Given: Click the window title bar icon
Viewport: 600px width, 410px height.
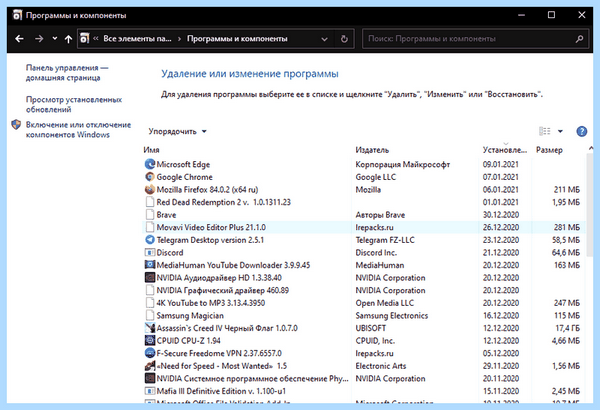Looking at the screenshot, I should coord(17,15).
